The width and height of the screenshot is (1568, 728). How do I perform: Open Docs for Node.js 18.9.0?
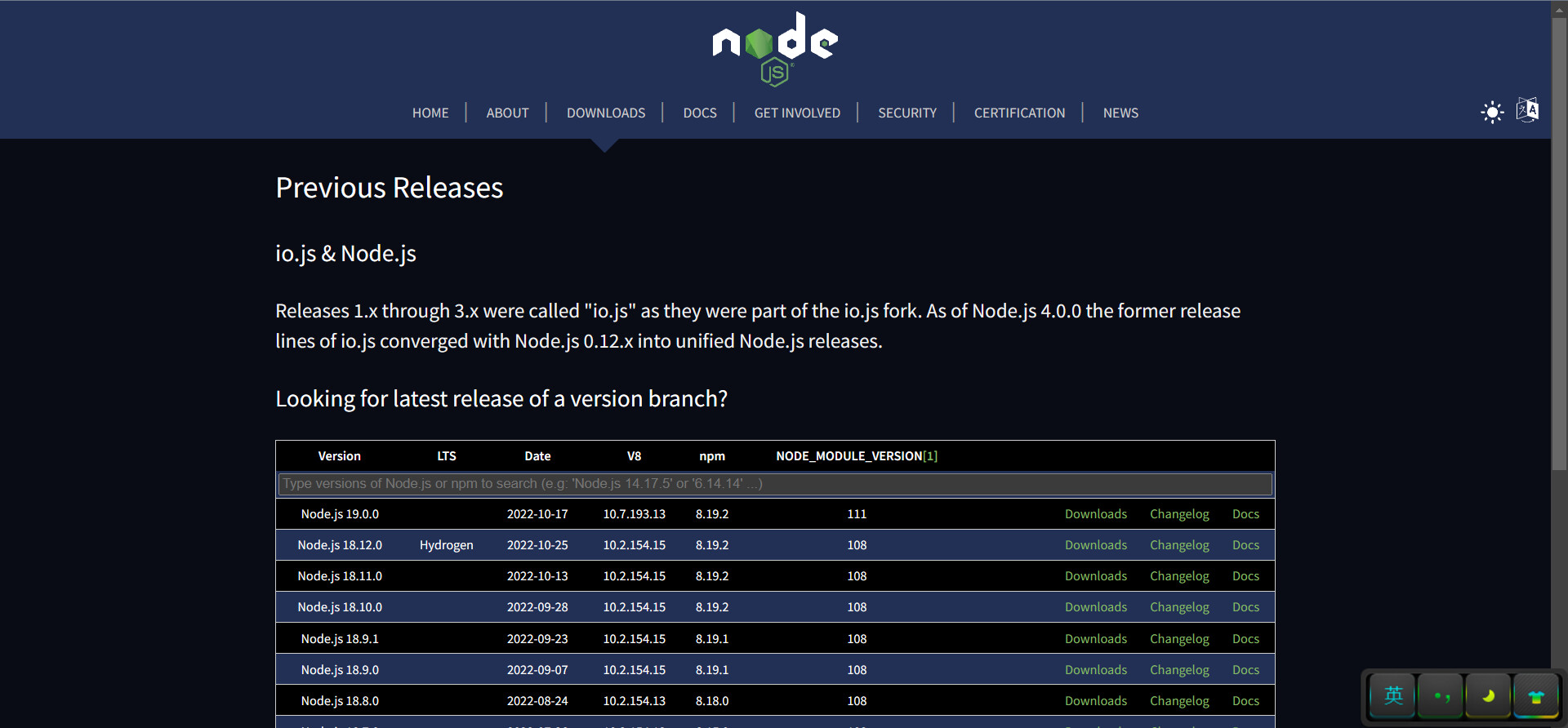1245,670
